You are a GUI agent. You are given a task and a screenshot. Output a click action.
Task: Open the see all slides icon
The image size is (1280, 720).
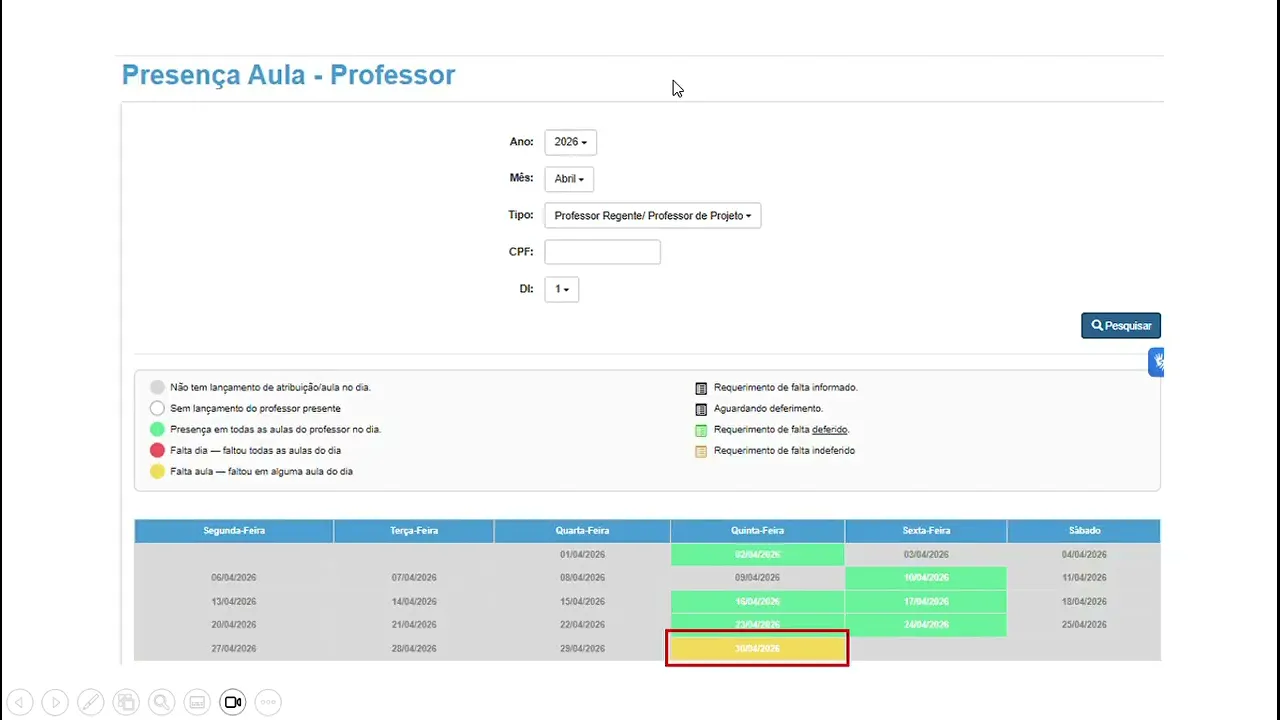tap(126, 702)
